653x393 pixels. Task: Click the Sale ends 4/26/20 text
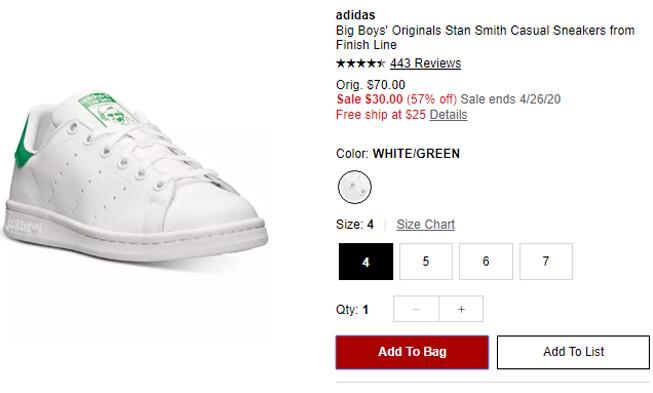[511, 99]
